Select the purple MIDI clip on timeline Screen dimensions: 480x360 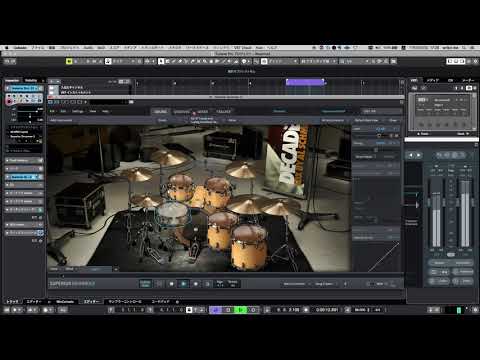[x=305, y=82]
